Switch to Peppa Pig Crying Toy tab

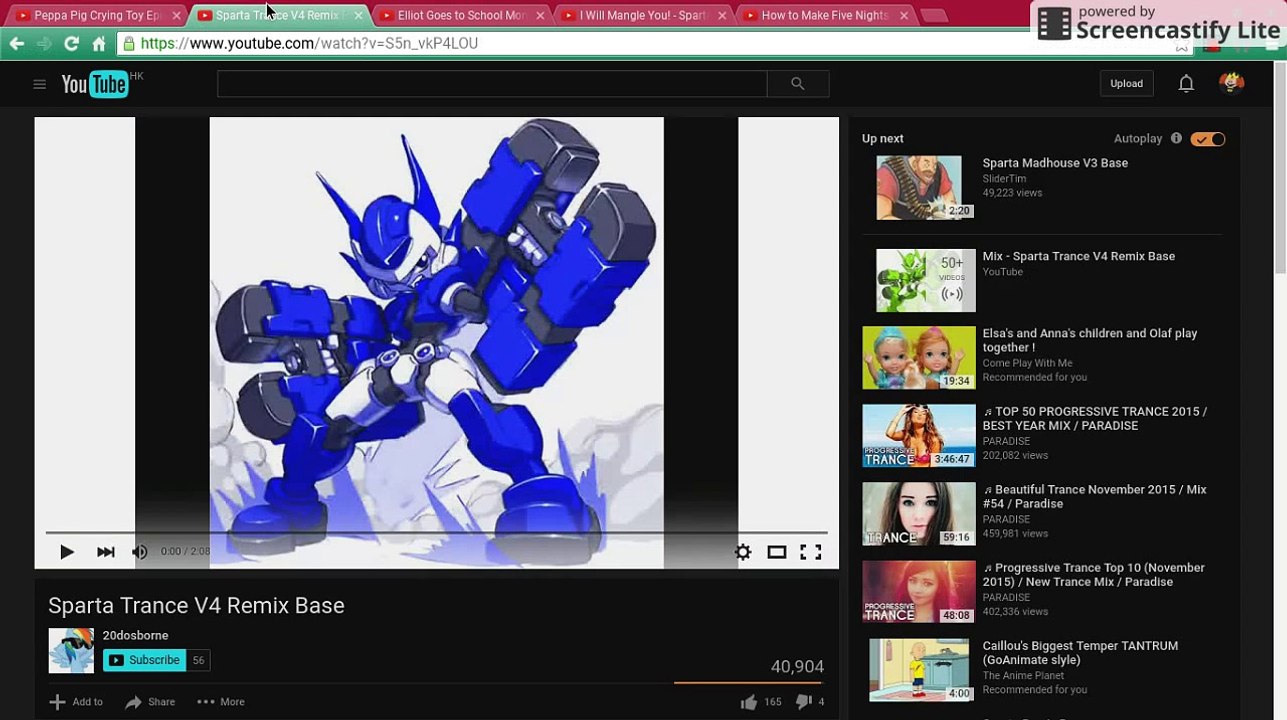tap(97, 15)
